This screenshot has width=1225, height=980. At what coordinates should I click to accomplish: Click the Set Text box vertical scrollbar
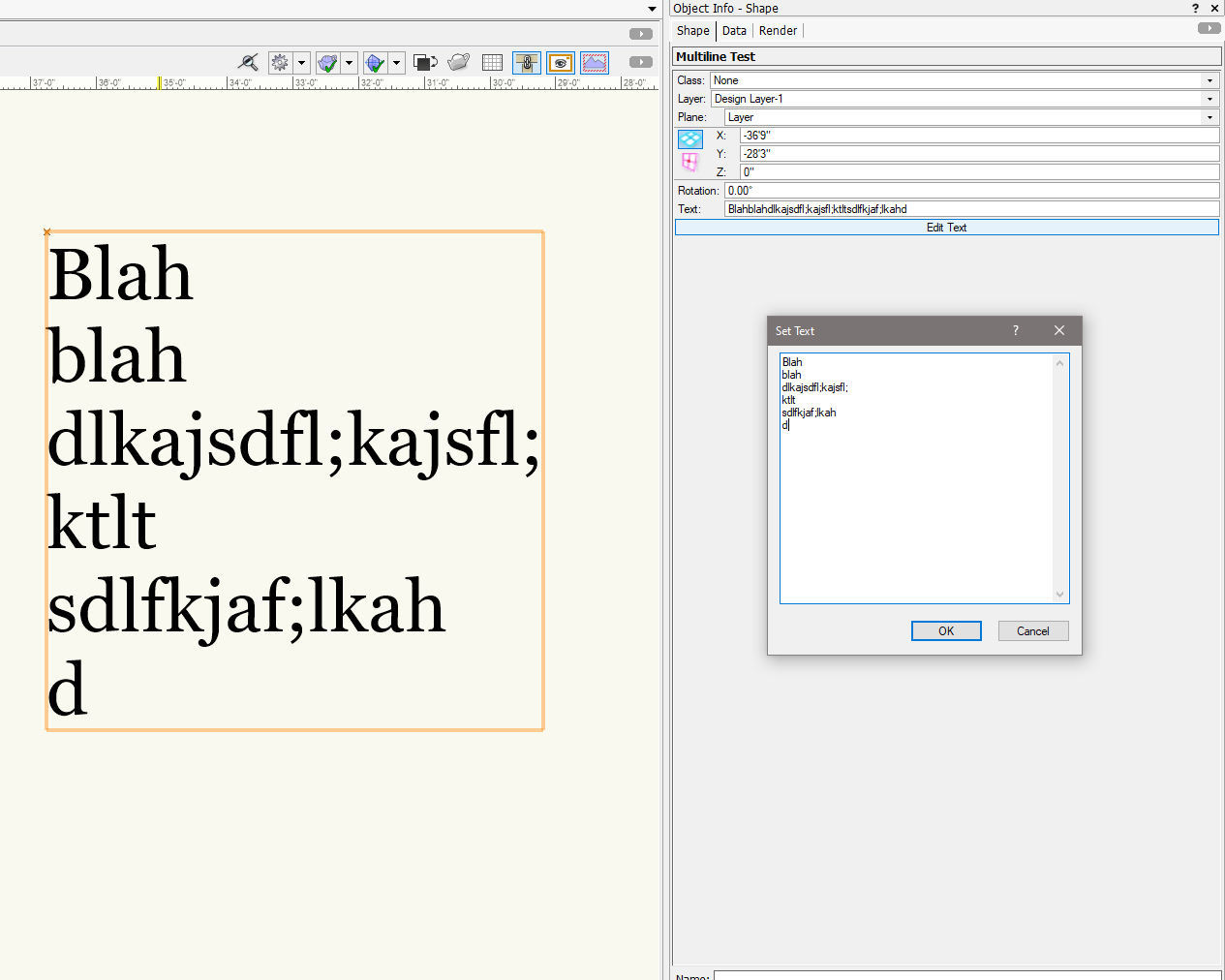(x=1059, y=478)
